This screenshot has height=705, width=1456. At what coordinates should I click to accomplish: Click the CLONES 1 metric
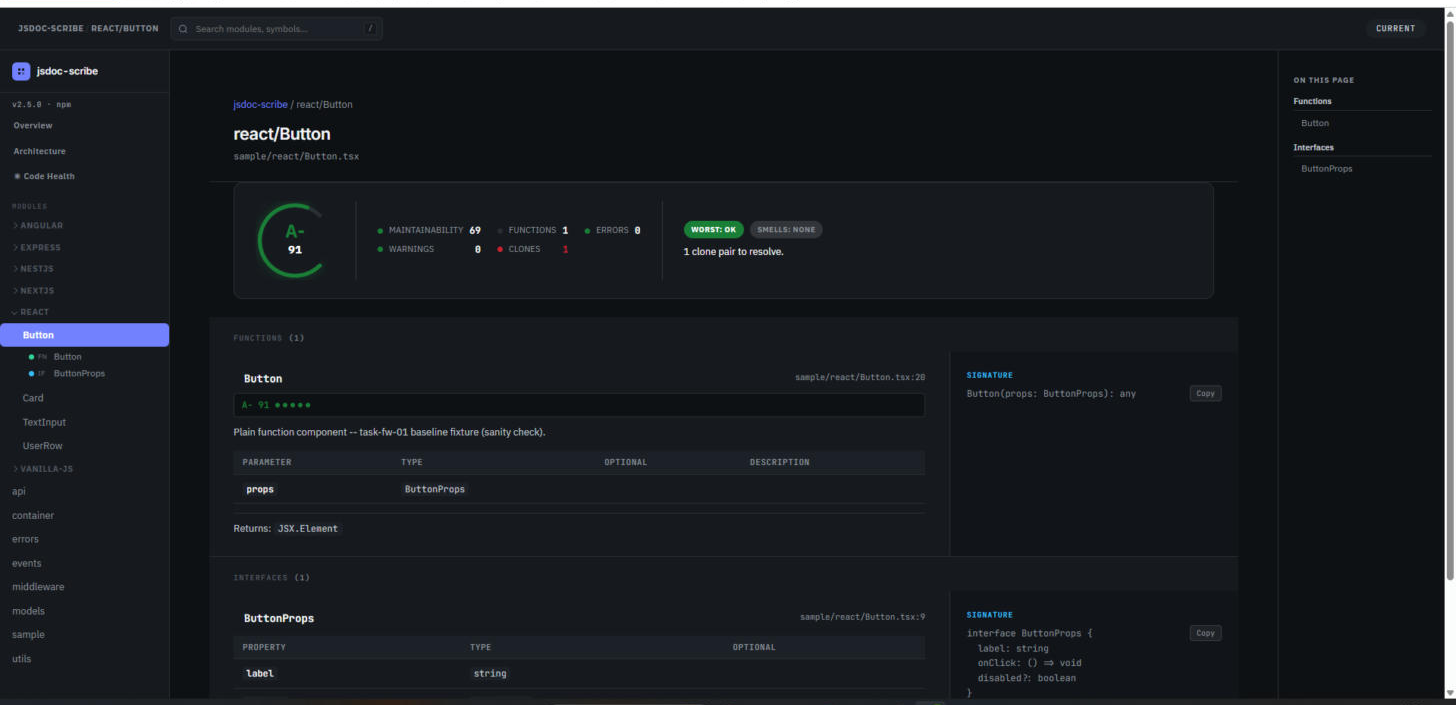532,250
